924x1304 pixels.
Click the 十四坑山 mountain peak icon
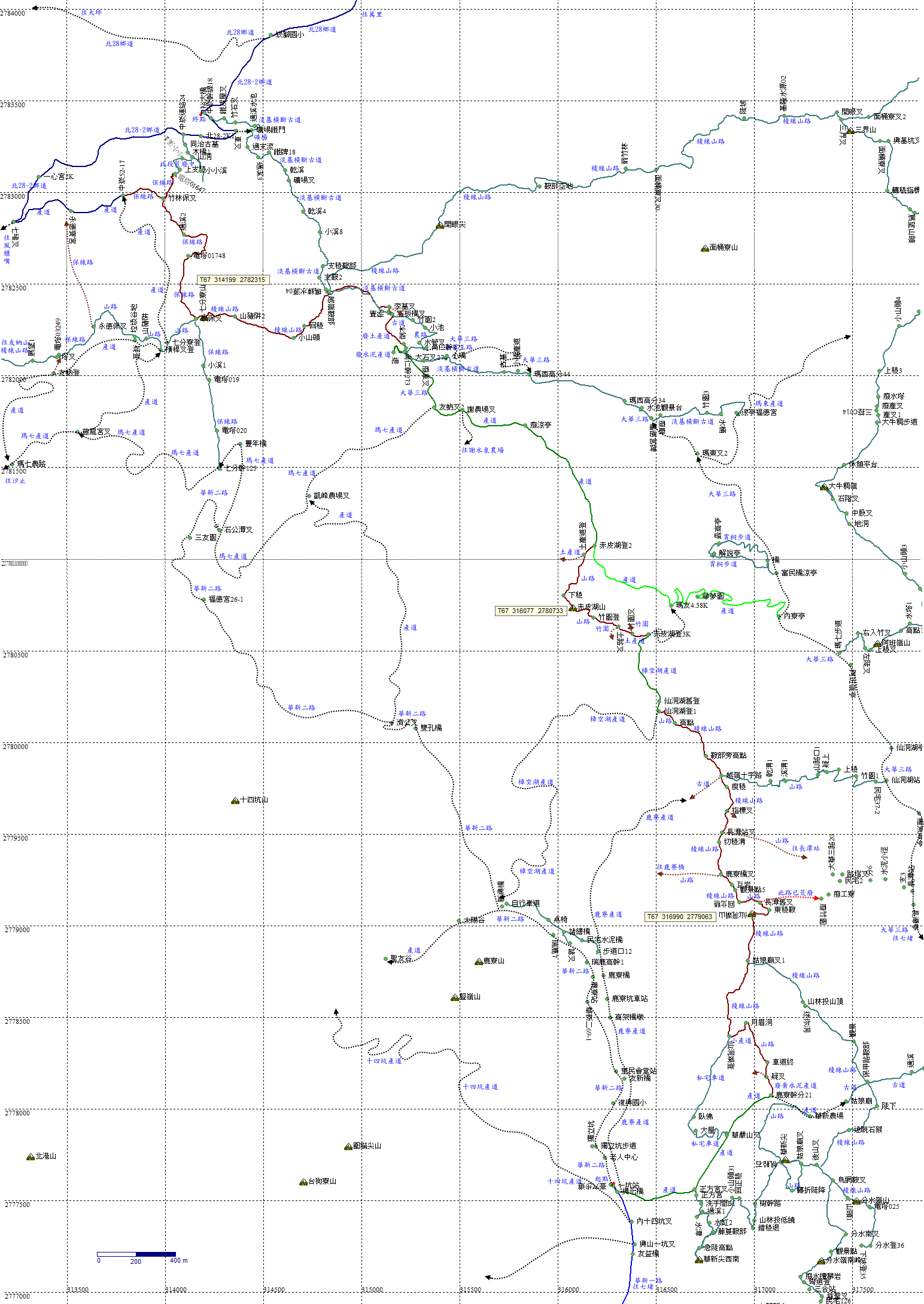tap(235, 800)
